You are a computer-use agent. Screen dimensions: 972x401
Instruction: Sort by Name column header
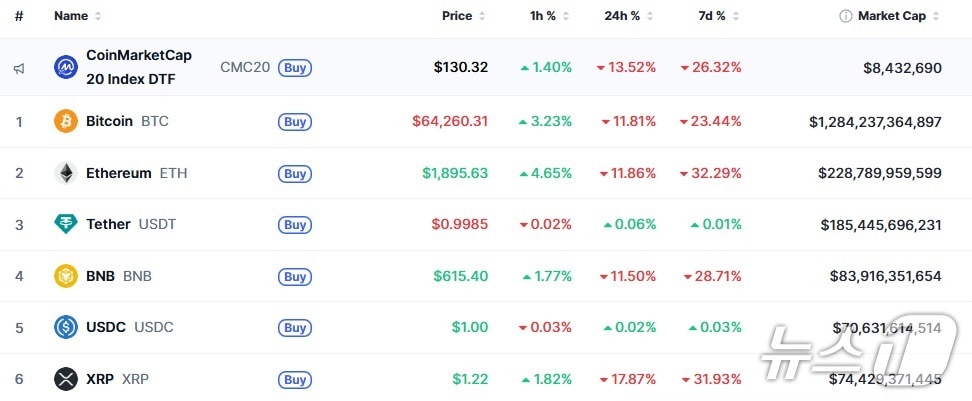coord(71,16)
